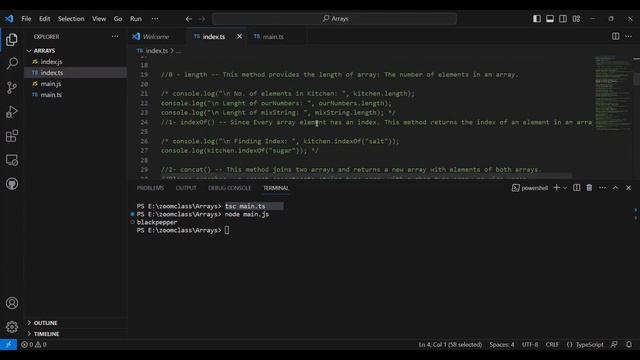The height and width of the screenshot is (360, 640).
Task: Toggle bottom panel layout icon
Action: [x=550, y=19]
